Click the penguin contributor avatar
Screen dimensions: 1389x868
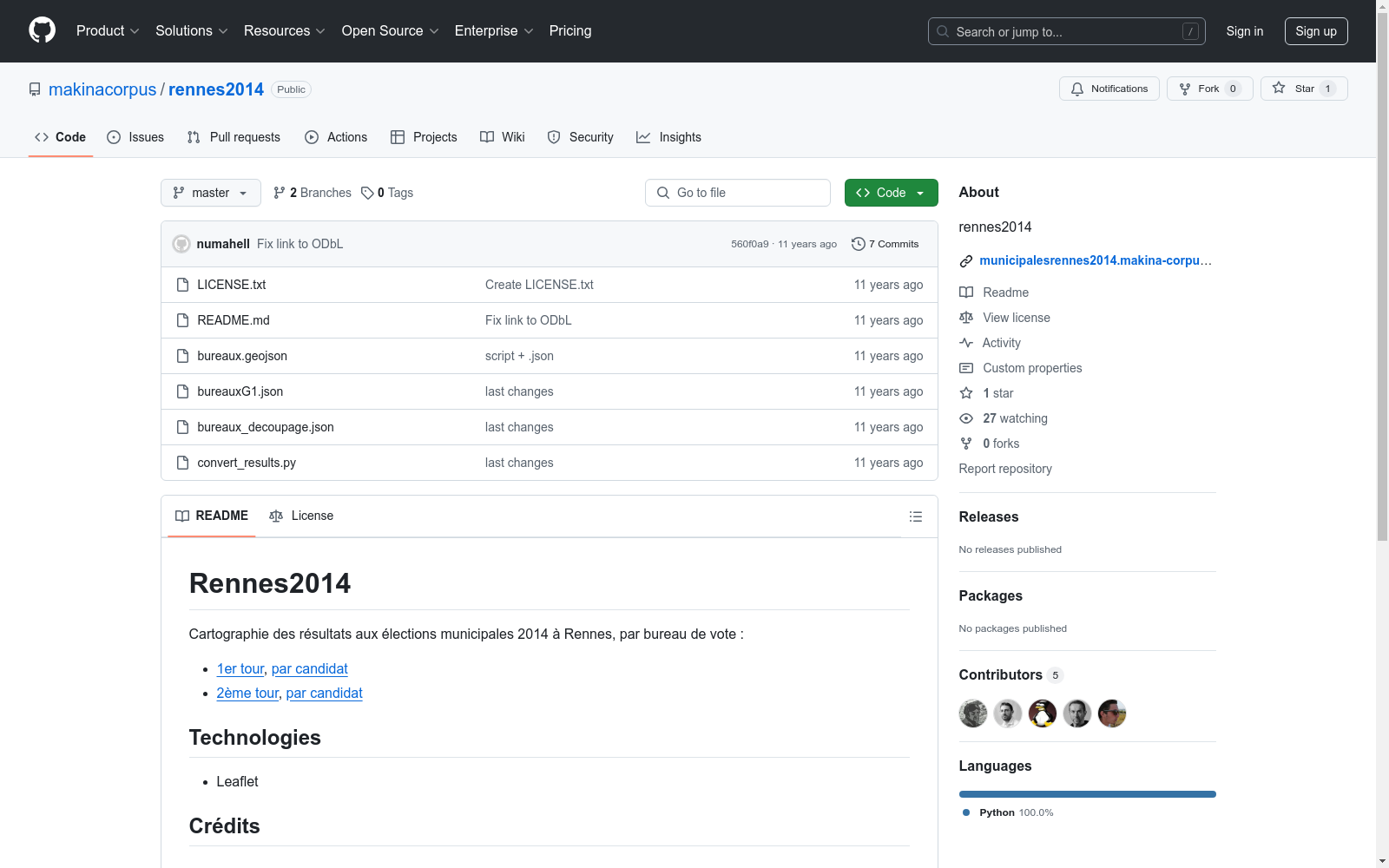click(x=1043, y=713)
